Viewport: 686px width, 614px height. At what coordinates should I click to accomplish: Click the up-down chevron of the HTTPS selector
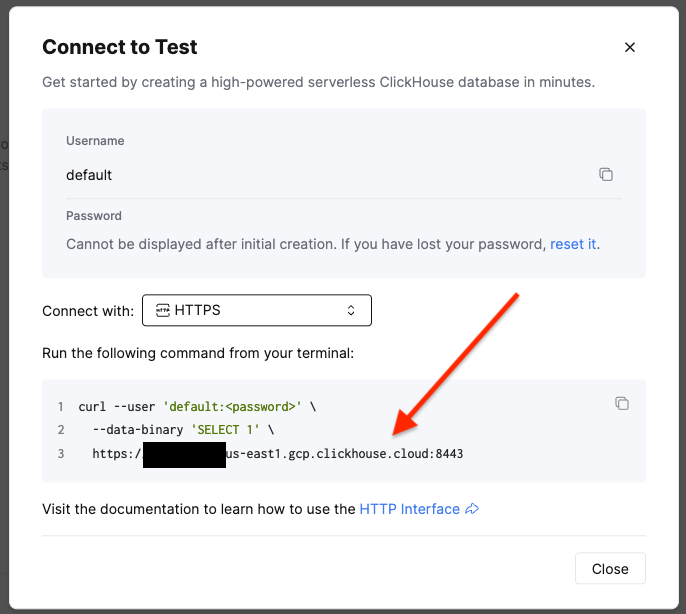click(x=351, y=310)
